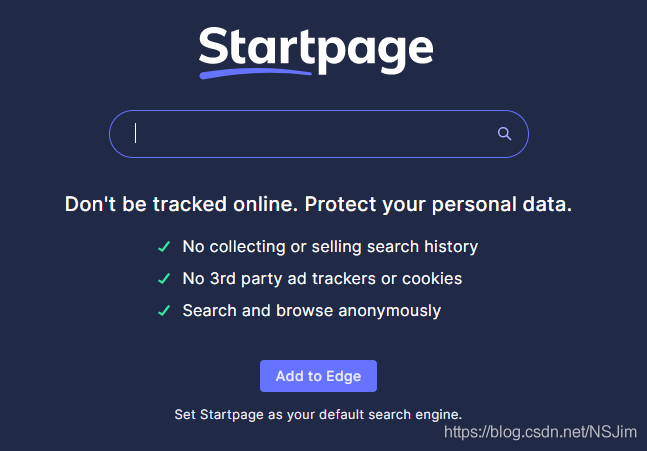
Task: Click the "Don't be tracked online" headline
Action: pyautogui.click(x=318, y=204)
